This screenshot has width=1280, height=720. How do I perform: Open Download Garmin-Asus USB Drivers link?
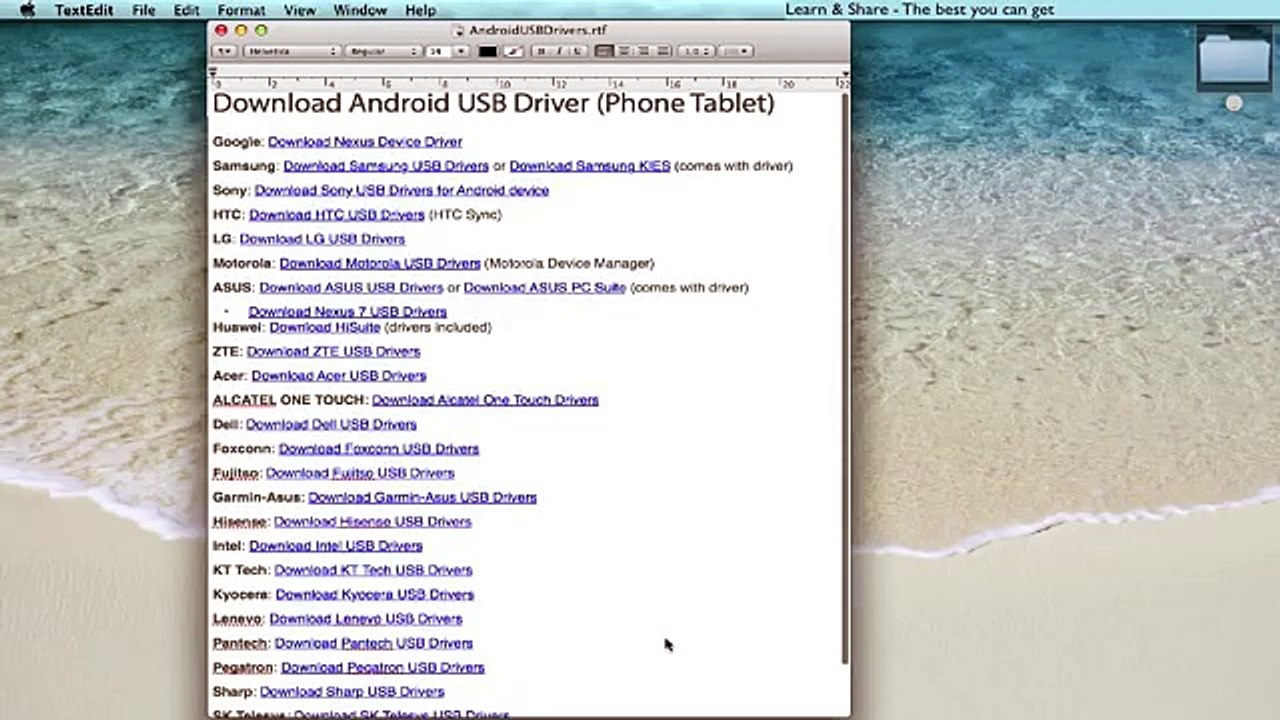(x=422, y=497)
